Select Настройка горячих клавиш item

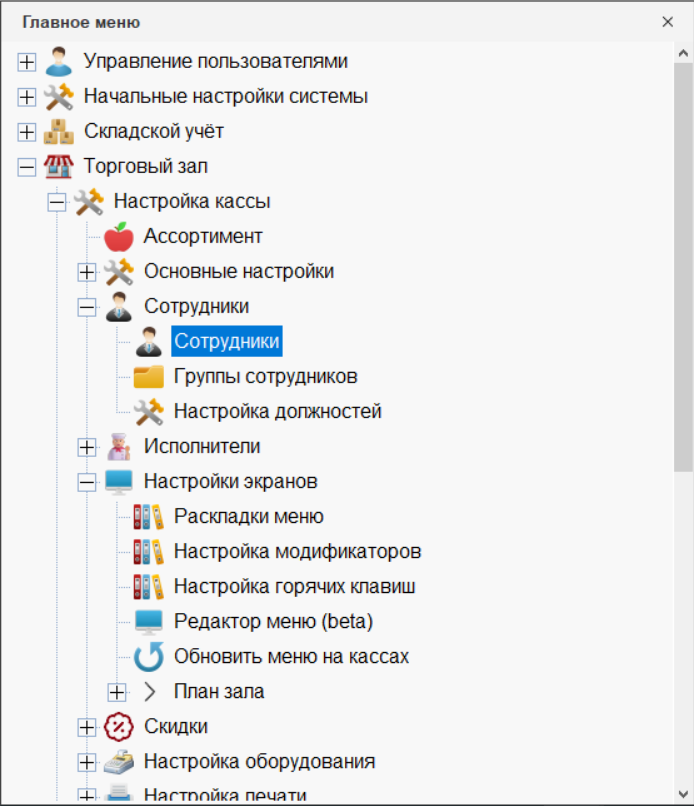point(294,587)
